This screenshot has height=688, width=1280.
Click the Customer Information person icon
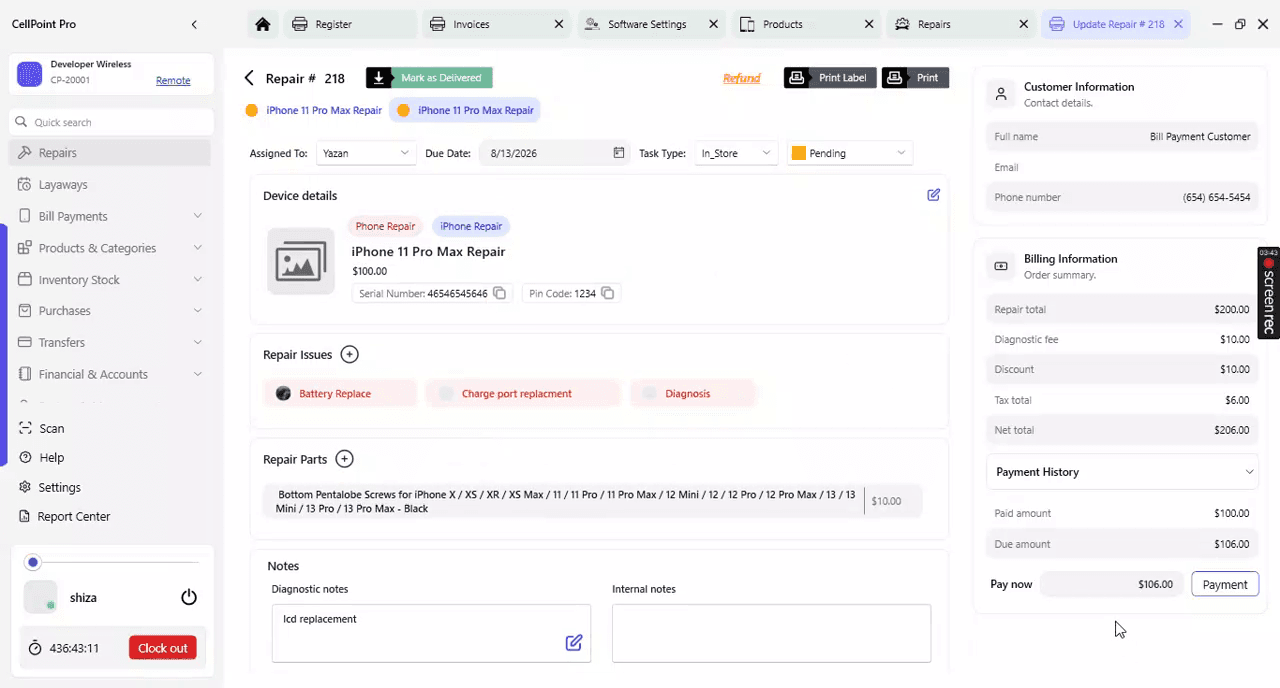[x=1000, y=95]
